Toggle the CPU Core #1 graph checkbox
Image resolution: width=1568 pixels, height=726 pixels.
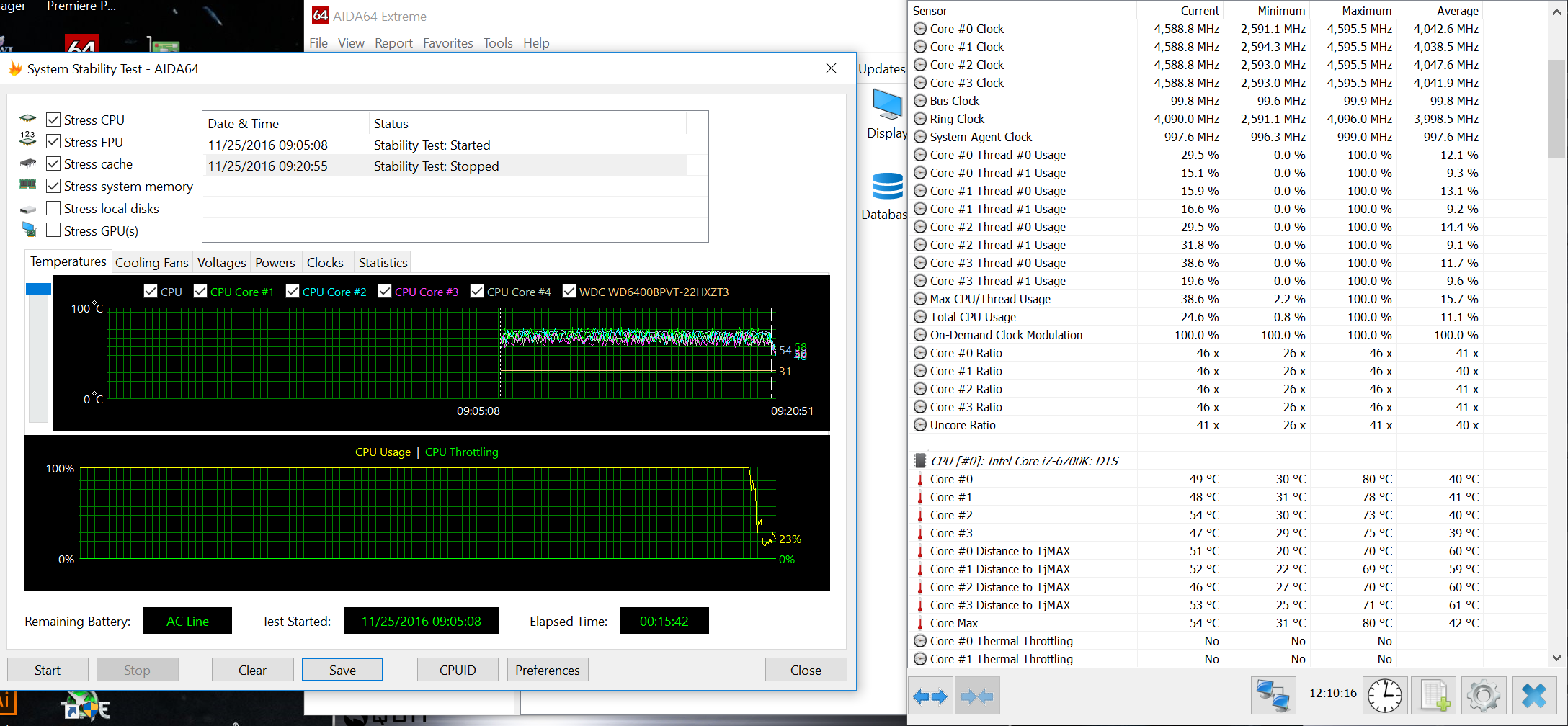pyautogui.click(x=200, y=291)
